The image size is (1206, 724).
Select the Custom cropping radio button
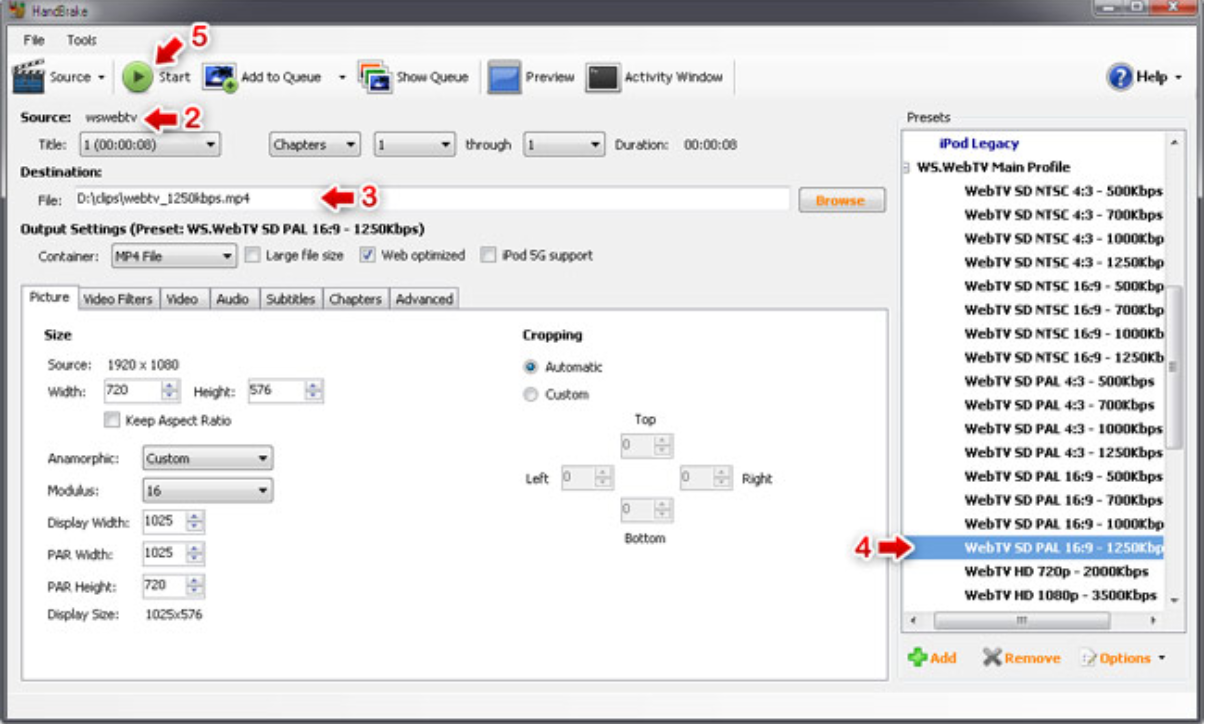(531, 395)
